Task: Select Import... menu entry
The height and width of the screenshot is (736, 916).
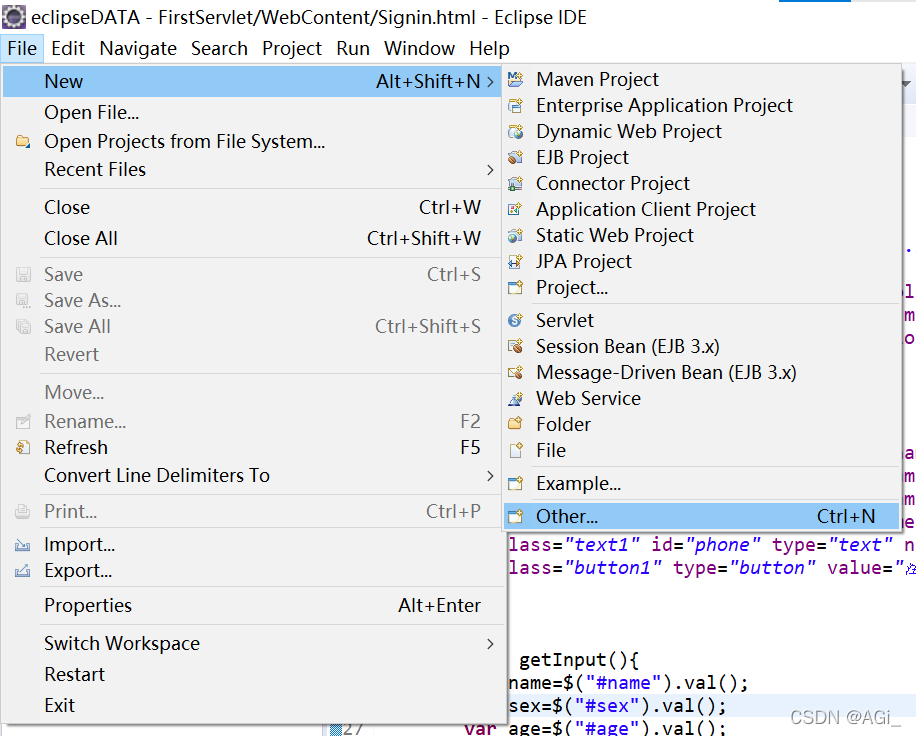Action: point(252,545)
